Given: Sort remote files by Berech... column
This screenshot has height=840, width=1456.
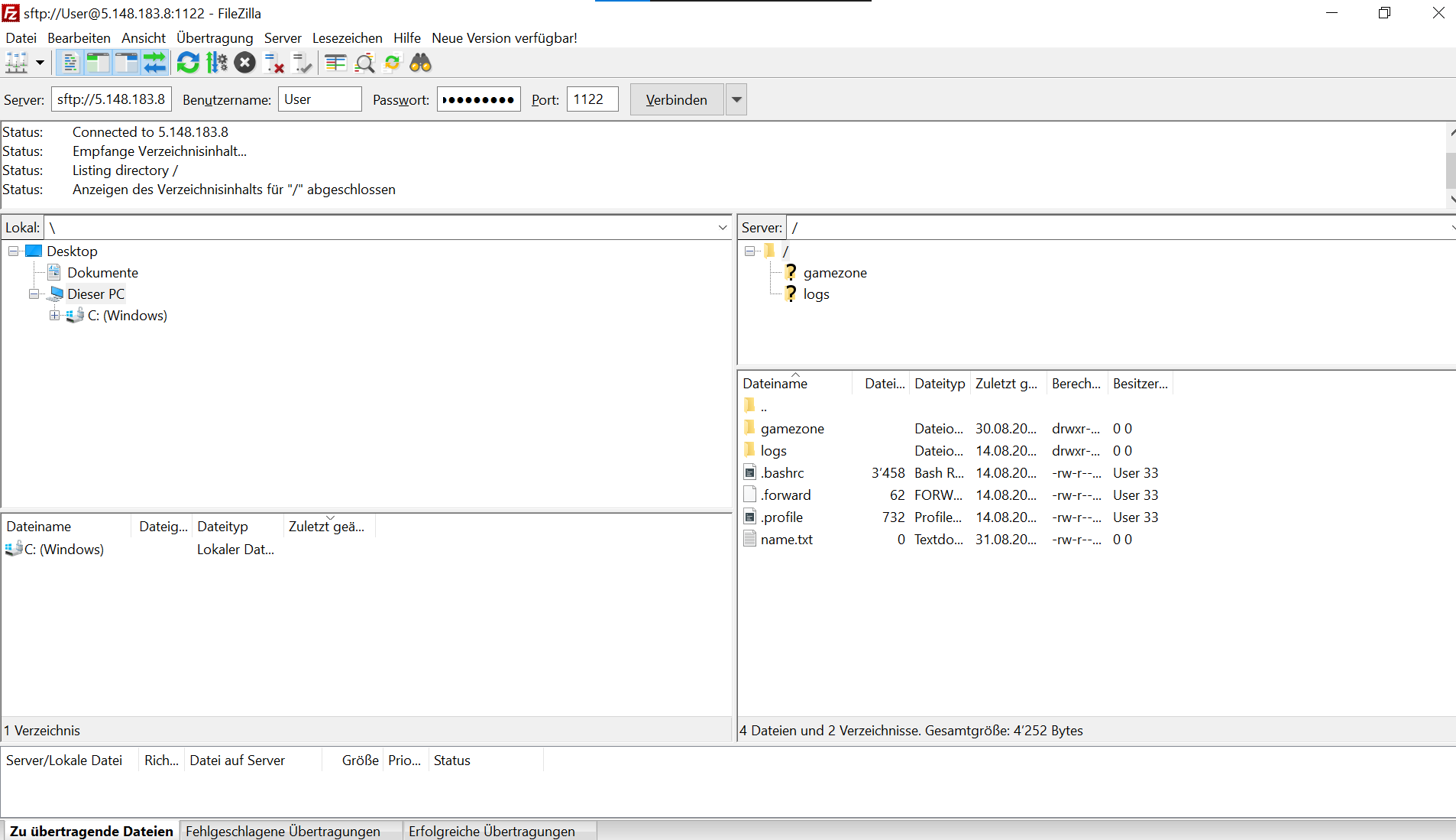Looking at the screenshot, I should (x=1077, y=383).
